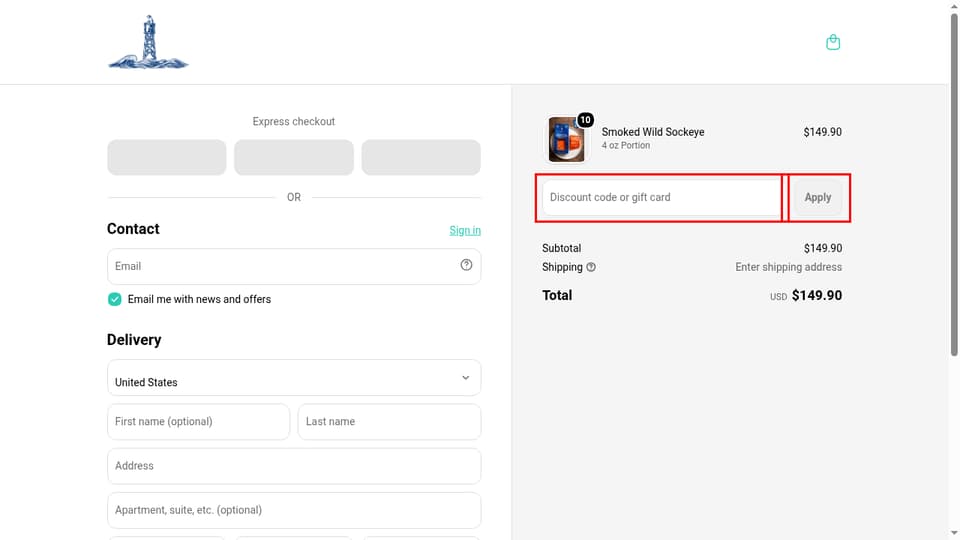This screenshot has width=960, height=540.
Task: Click the Total amount $149.90 with USD
Action: click(806, 296)
